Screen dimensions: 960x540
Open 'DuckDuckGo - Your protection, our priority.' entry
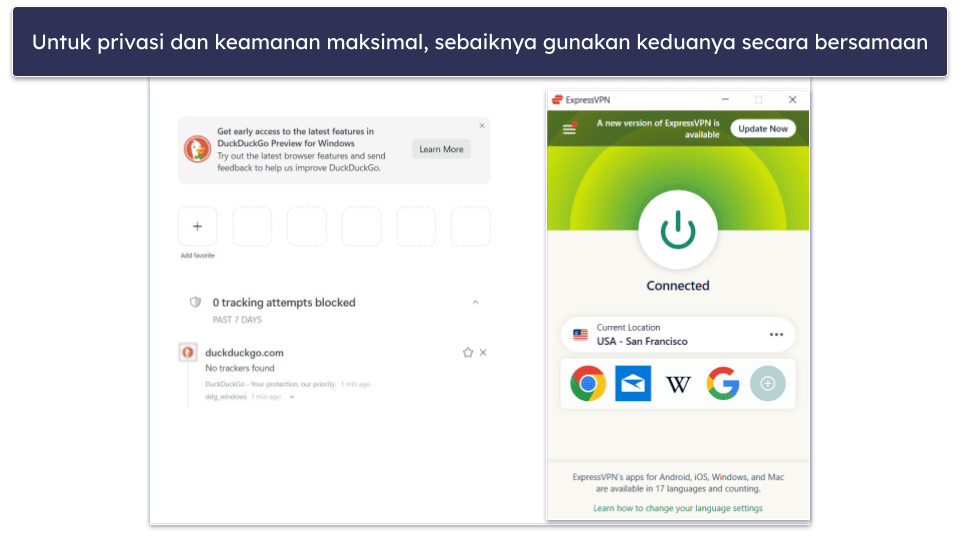tap(271, 384)
